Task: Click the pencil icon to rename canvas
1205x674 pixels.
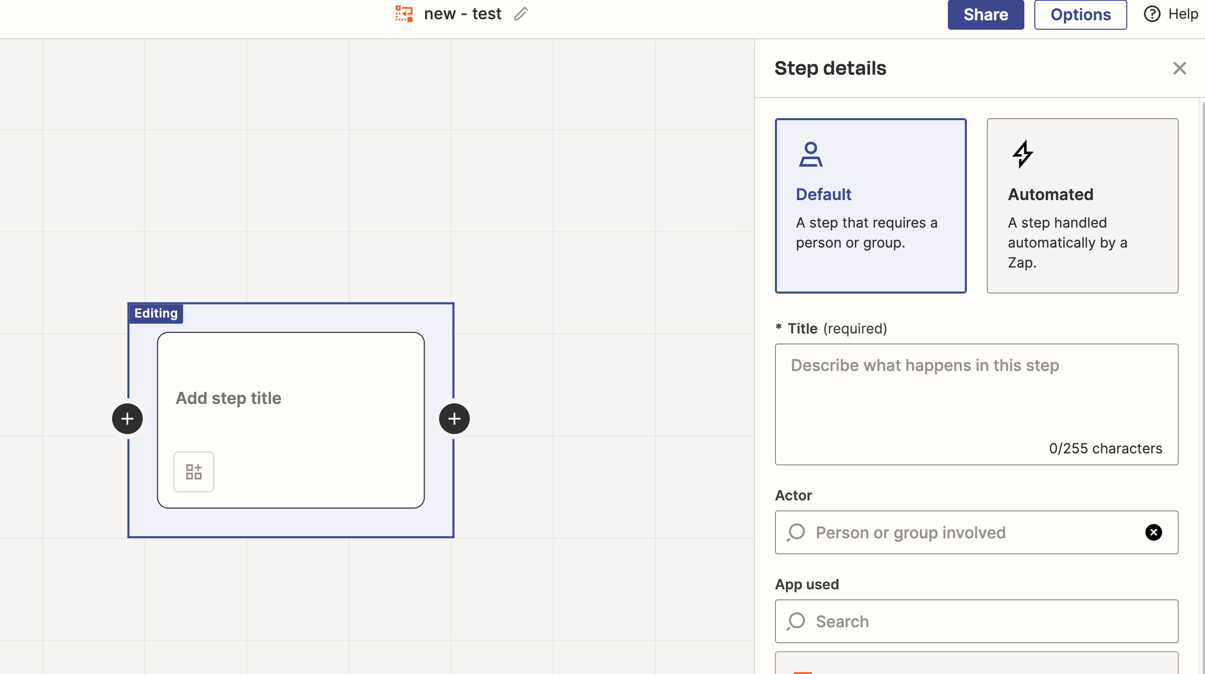Action: [x=519, y=14]
